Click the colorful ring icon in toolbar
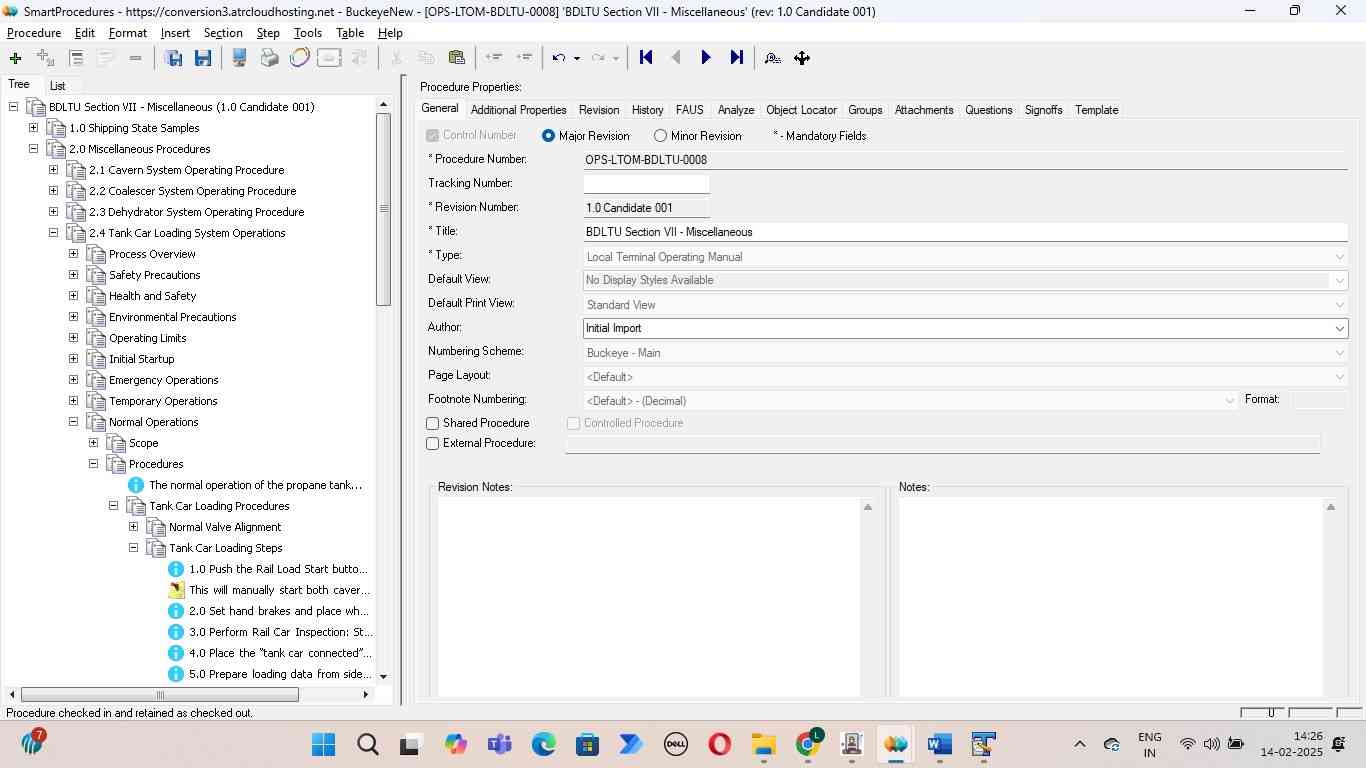The height and width of the screenshot is (768, 1366). tap(299, 58)
